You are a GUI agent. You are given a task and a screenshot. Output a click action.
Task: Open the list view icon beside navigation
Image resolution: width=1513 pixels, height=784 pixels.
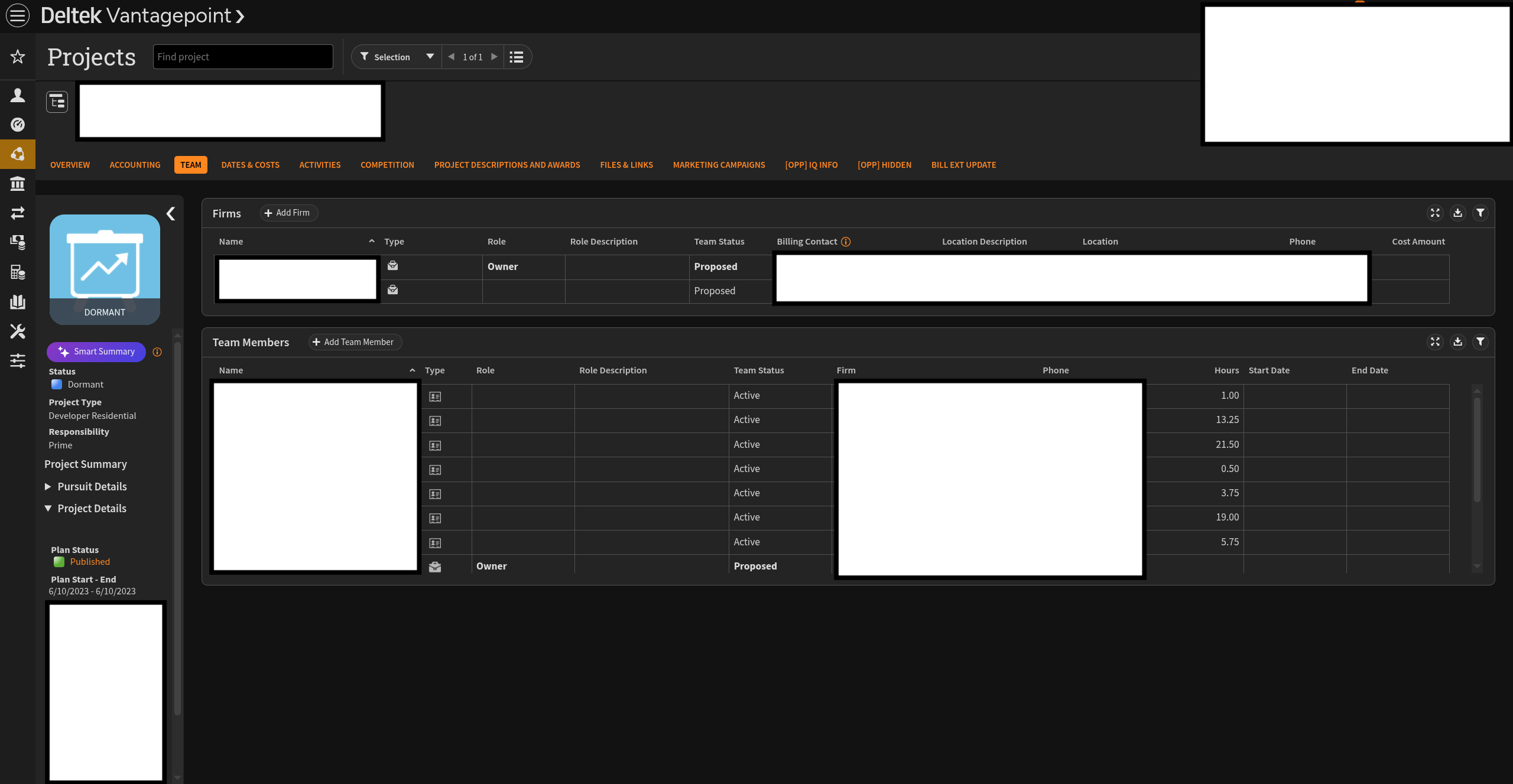click(517, 57)
